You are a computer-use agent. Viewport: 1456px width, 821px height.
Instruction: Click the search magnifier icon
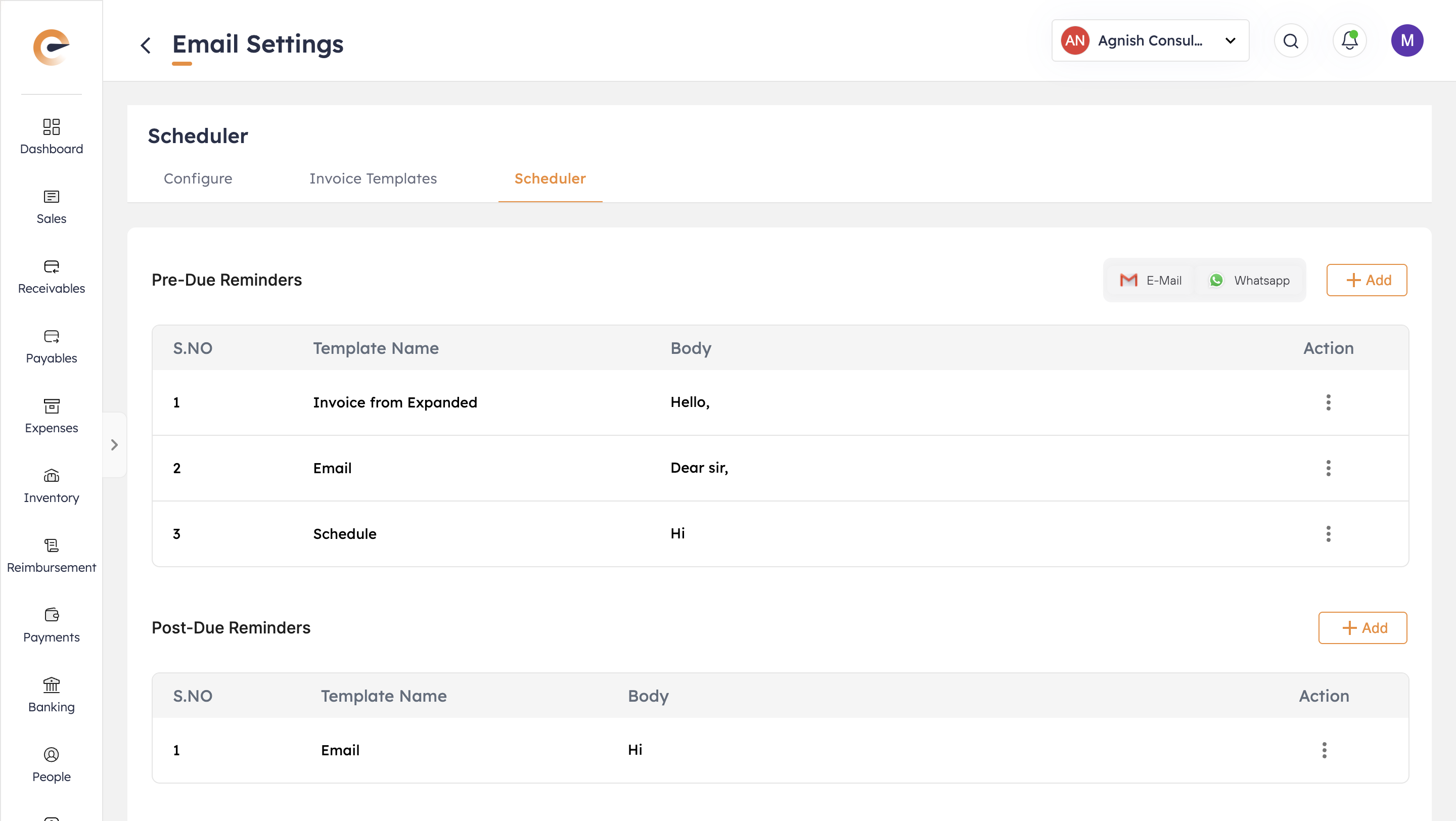coord(1290,40)
